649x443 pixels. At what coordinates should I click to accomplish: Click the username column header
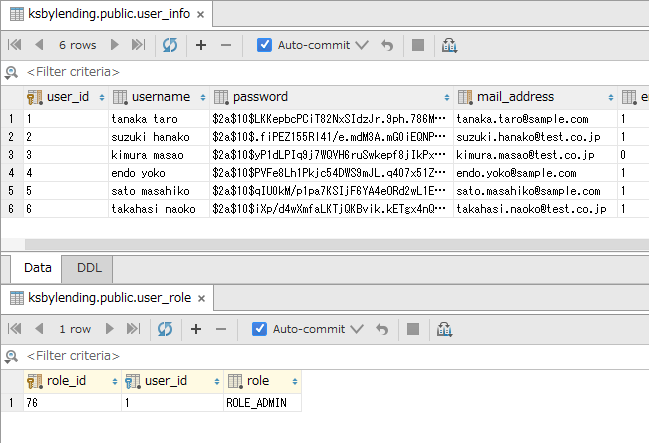pos(159,97)
